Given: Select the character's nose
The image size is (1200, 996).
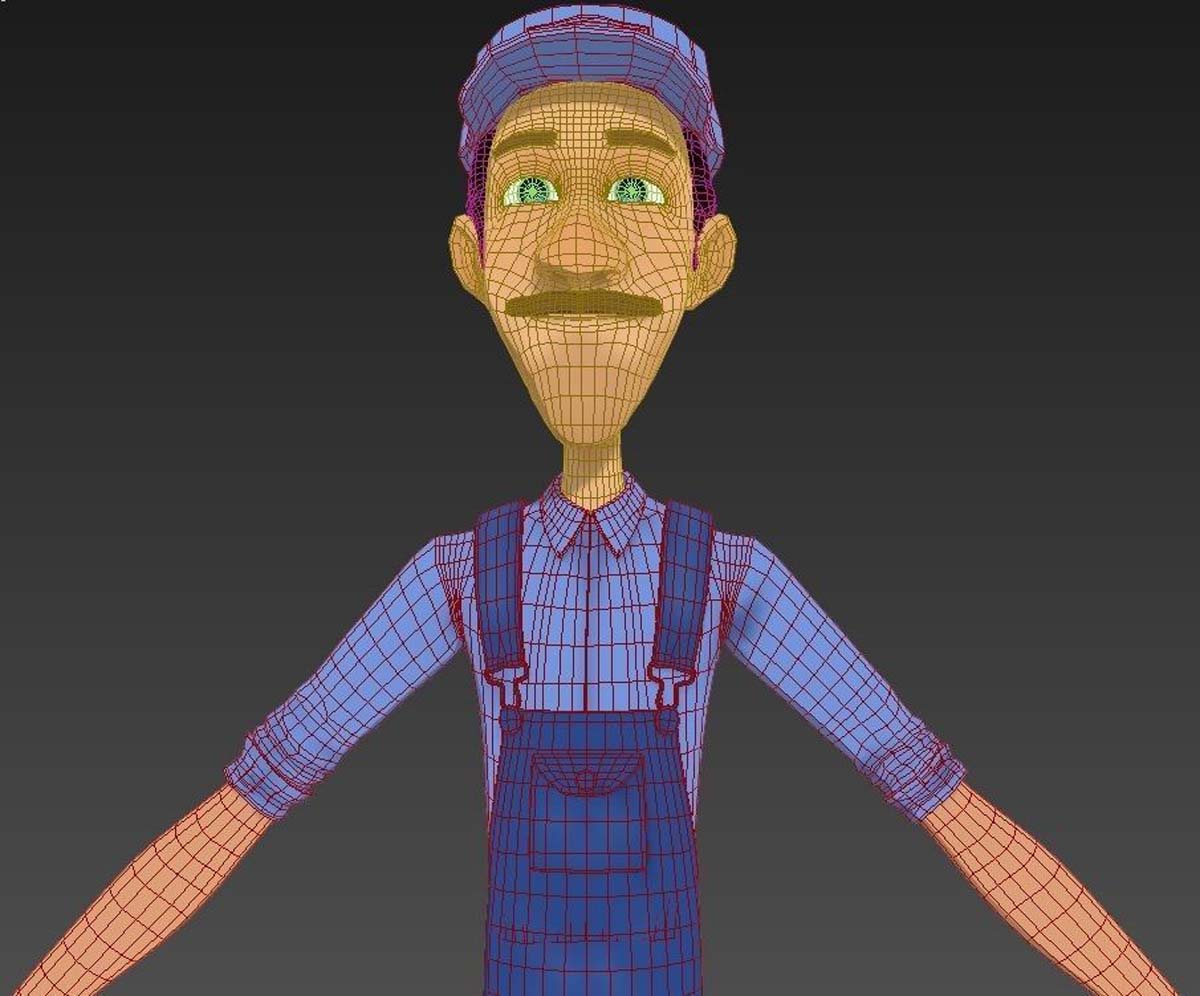Looking at the screenshot, I should click(x=579, y=253).
